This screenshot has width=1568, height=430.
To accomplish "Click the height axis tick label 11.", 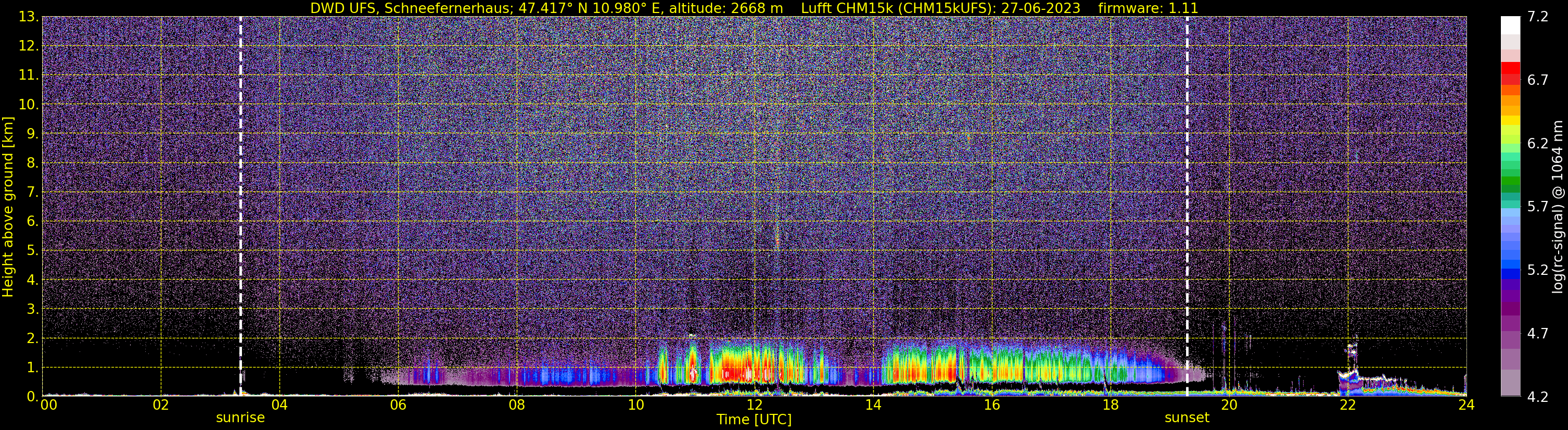I will [x=29, y=75].
